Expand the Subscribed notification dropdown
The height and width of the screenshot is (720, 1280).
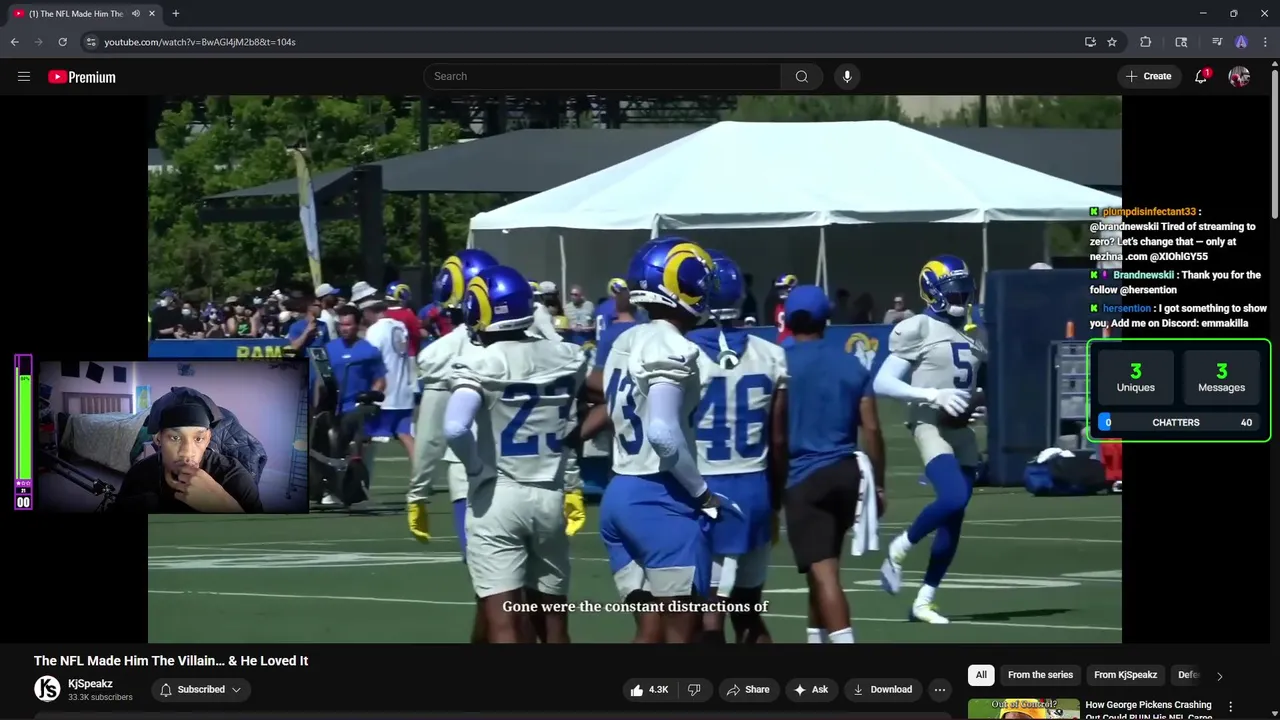click(x=201, y=690)
